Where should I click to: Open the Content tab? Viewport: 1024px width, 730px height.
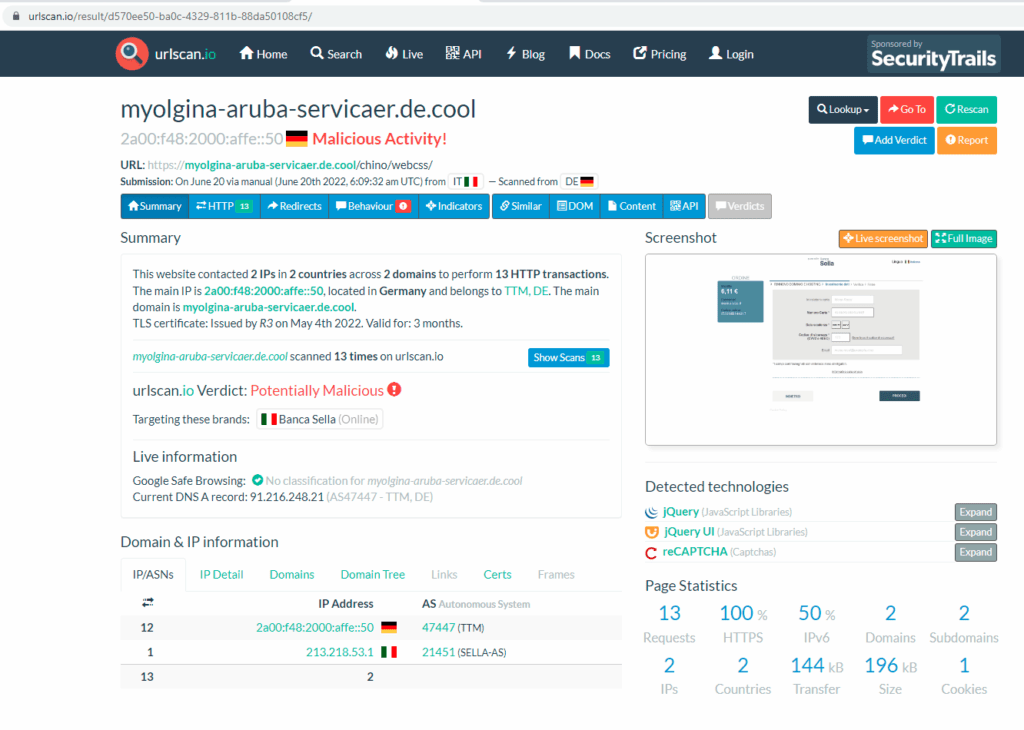(631, 206)
